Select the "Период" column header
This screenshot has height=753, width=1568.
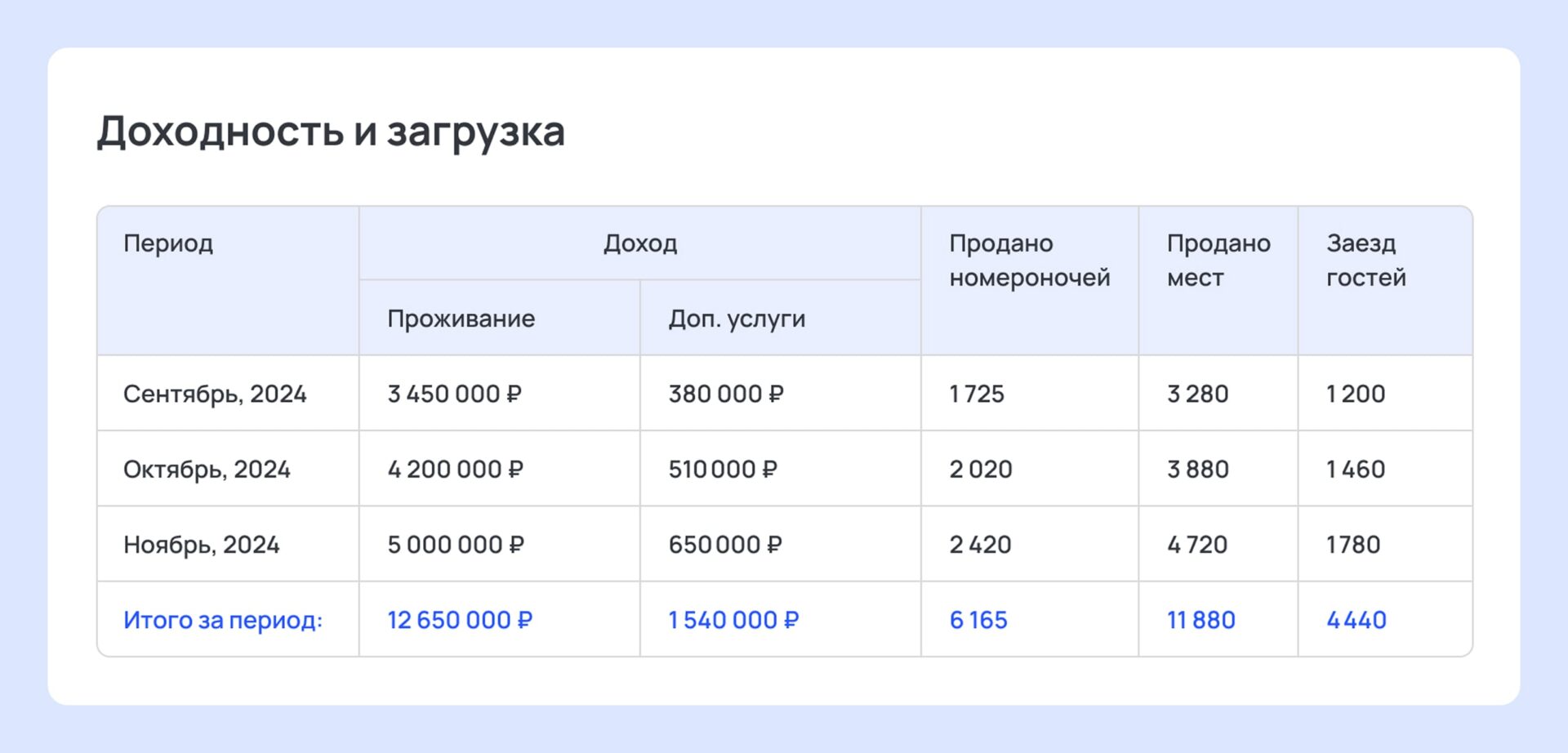point(168,243)
